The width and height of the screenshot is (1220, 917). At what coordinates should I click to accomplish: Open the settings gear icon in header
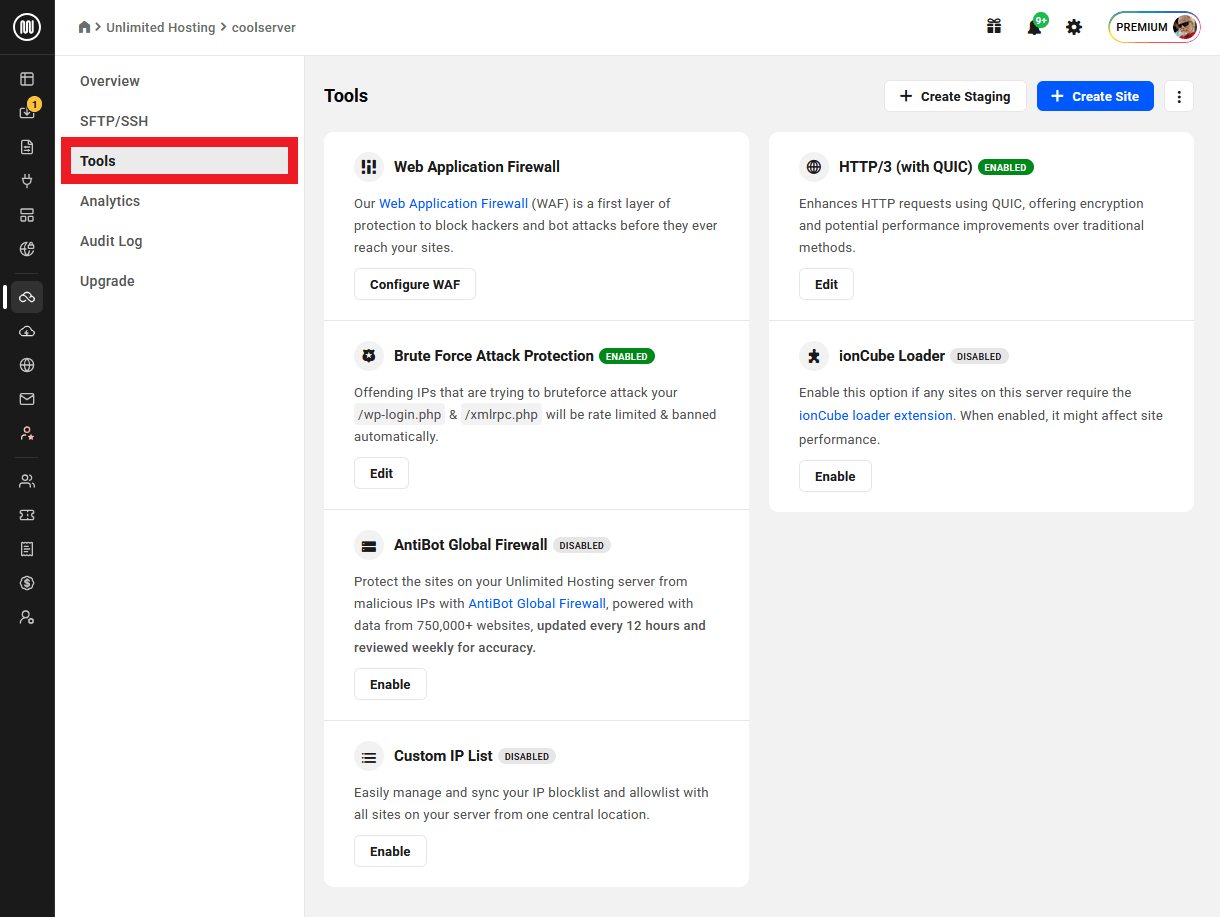(x=1074, y=27)
